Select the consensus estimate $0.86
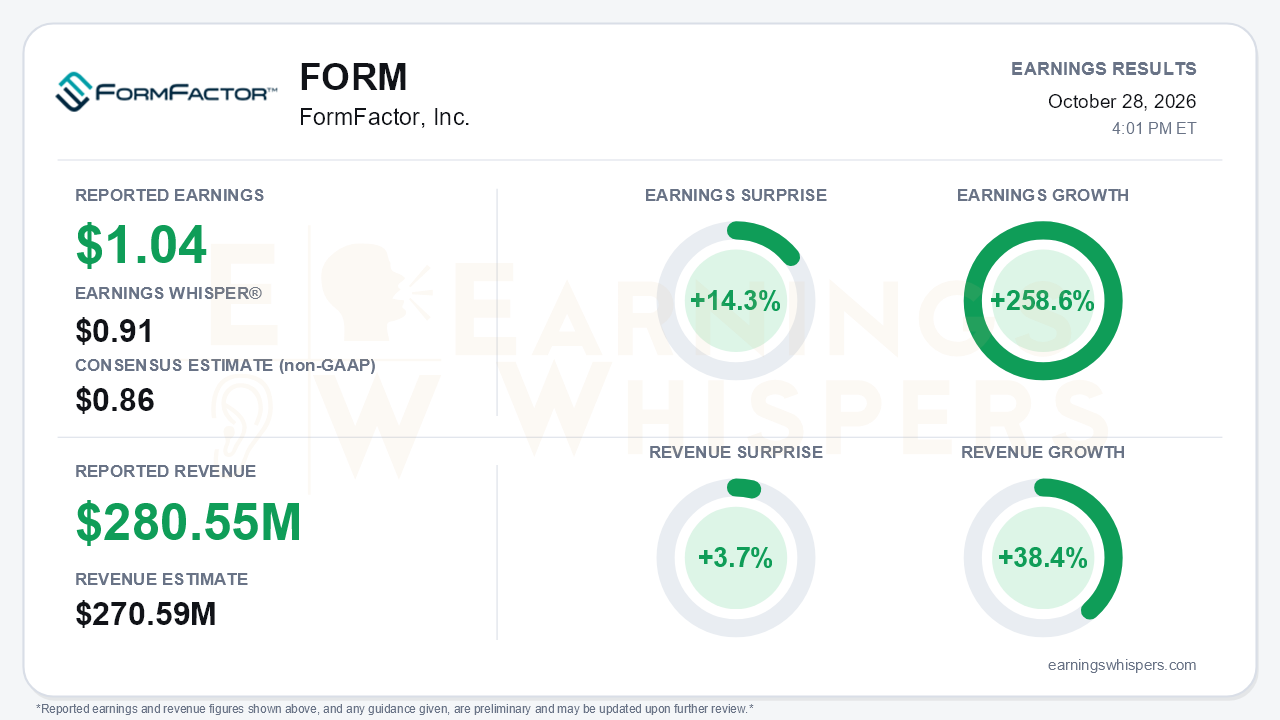This screenshot has width=1280, height=720. click(115, 401)
